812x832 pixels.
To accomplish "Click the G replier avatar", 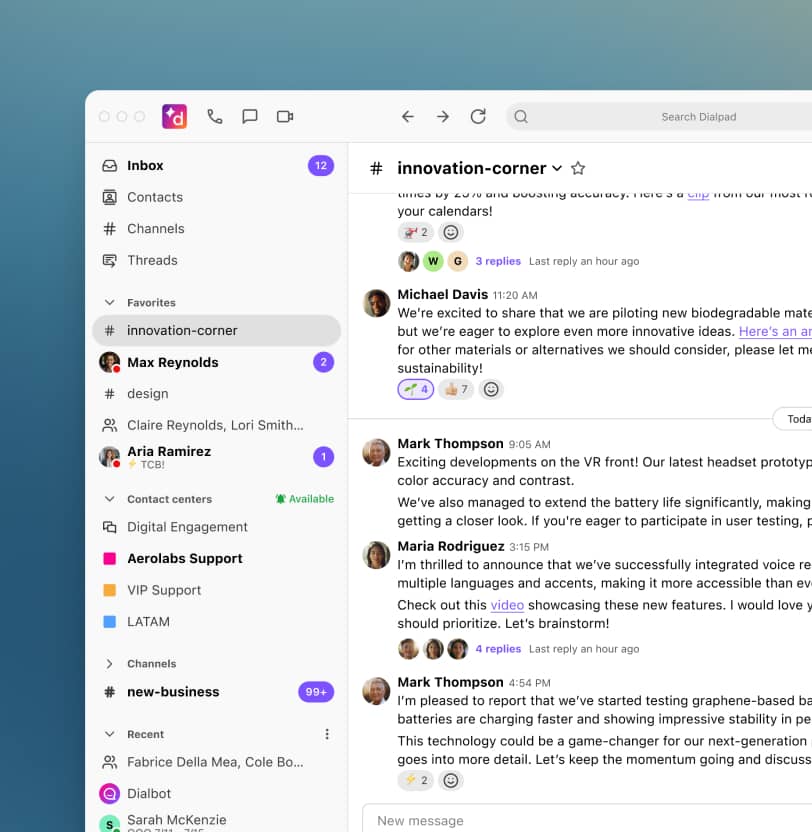I will tap(457, 261).
